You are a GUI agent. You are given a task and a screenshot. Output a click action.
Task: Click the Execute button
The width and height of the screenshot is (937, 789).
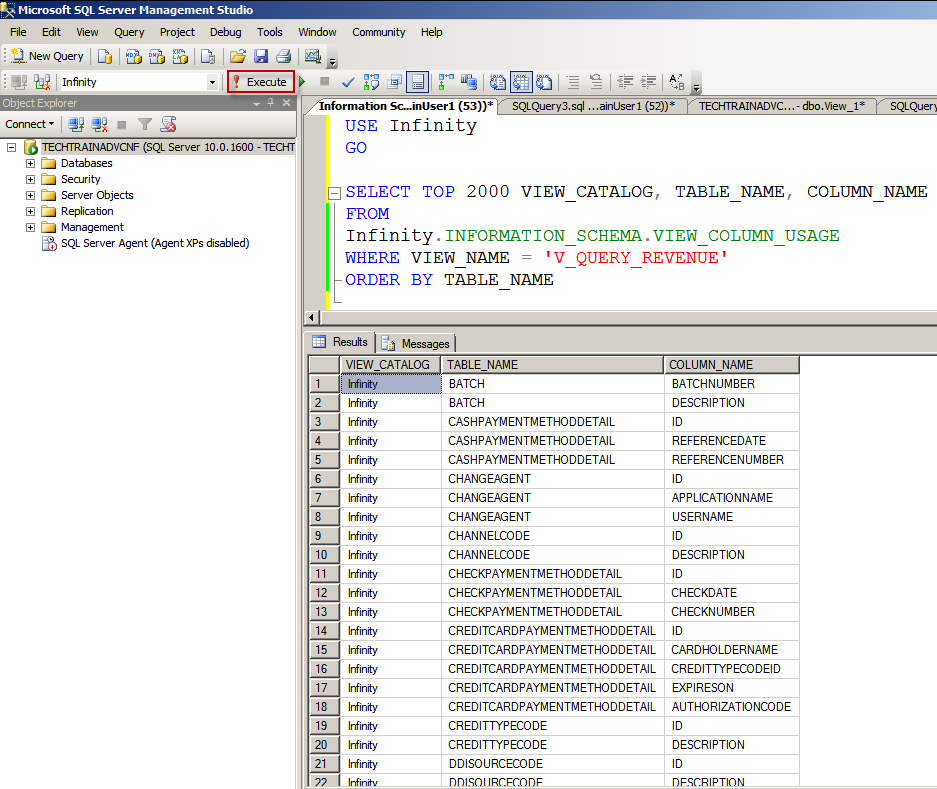point(261,82)
